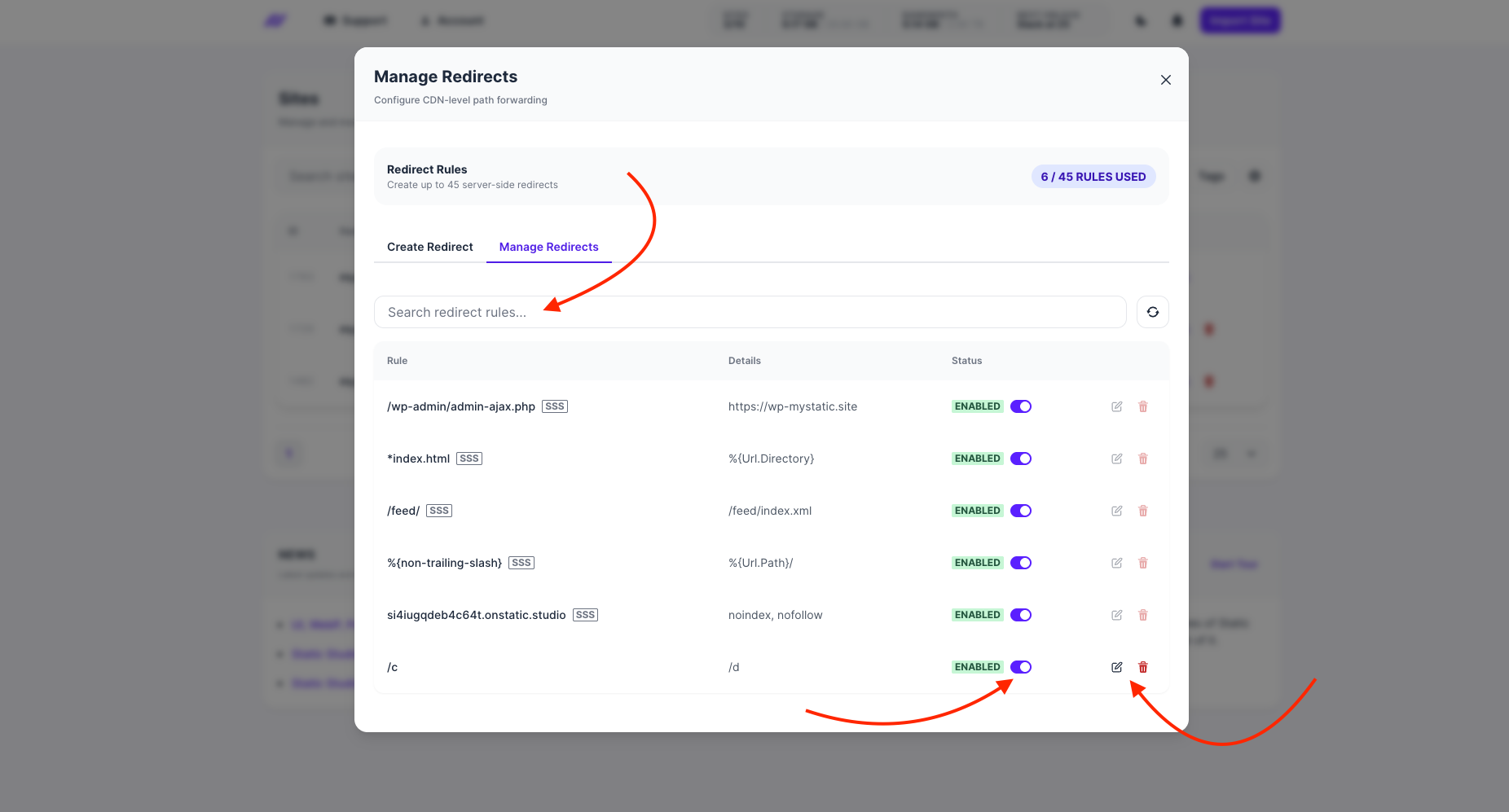Image resolution: width=1509 pixels, height=812 pixels.
Task: Edit the *index.html redirect rule
Action: tap(1116, 459)
